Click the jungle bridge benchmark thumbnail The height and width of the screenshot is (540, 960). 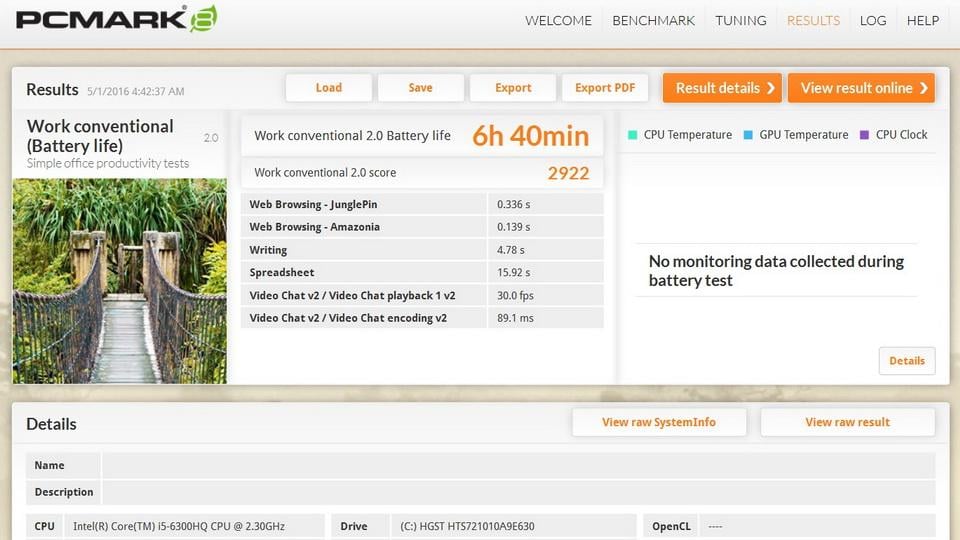(120, 281)
